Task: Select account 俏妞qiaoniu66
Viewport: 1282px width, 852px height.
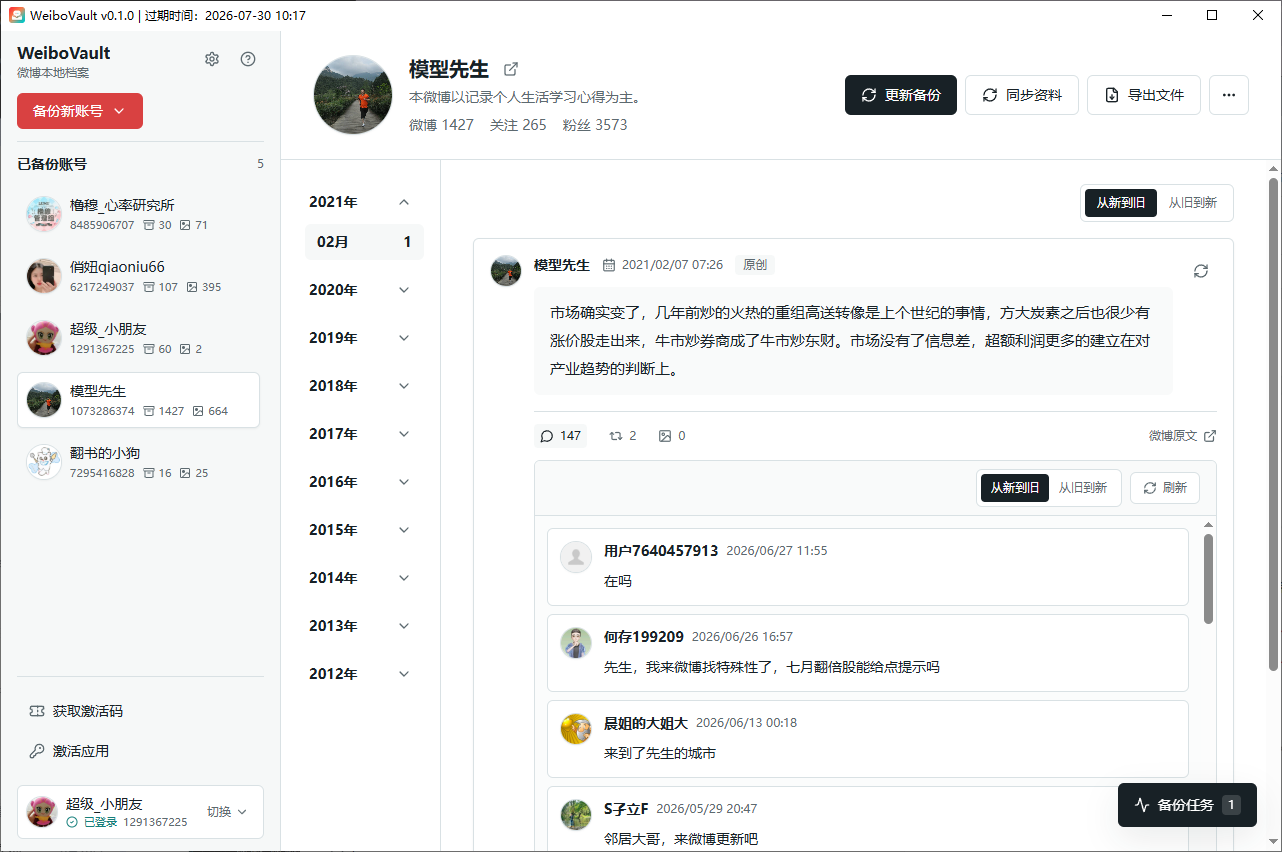Action: (x=139, y=276)
